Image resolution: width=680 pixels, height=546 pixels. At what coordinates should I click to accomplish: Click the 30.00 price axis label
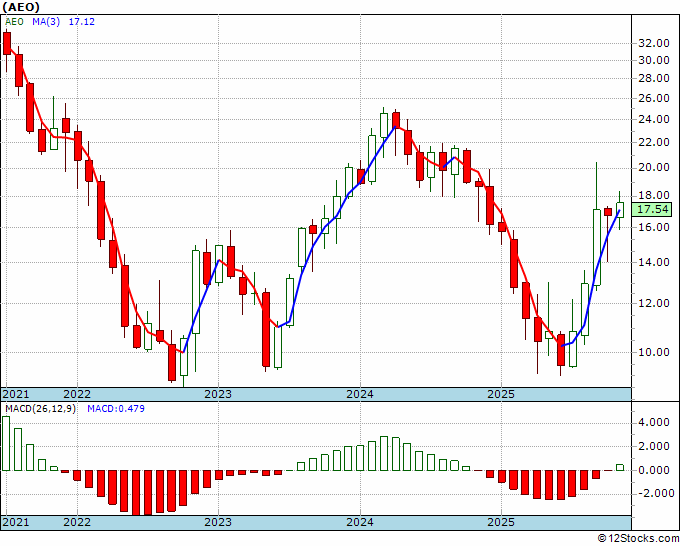click(654, 60)
